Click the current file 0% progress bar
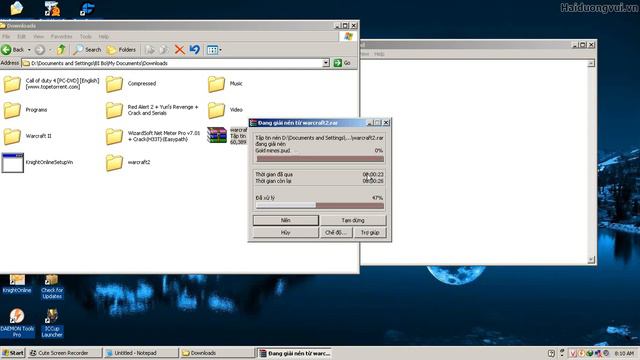 [x=320, y=159]
